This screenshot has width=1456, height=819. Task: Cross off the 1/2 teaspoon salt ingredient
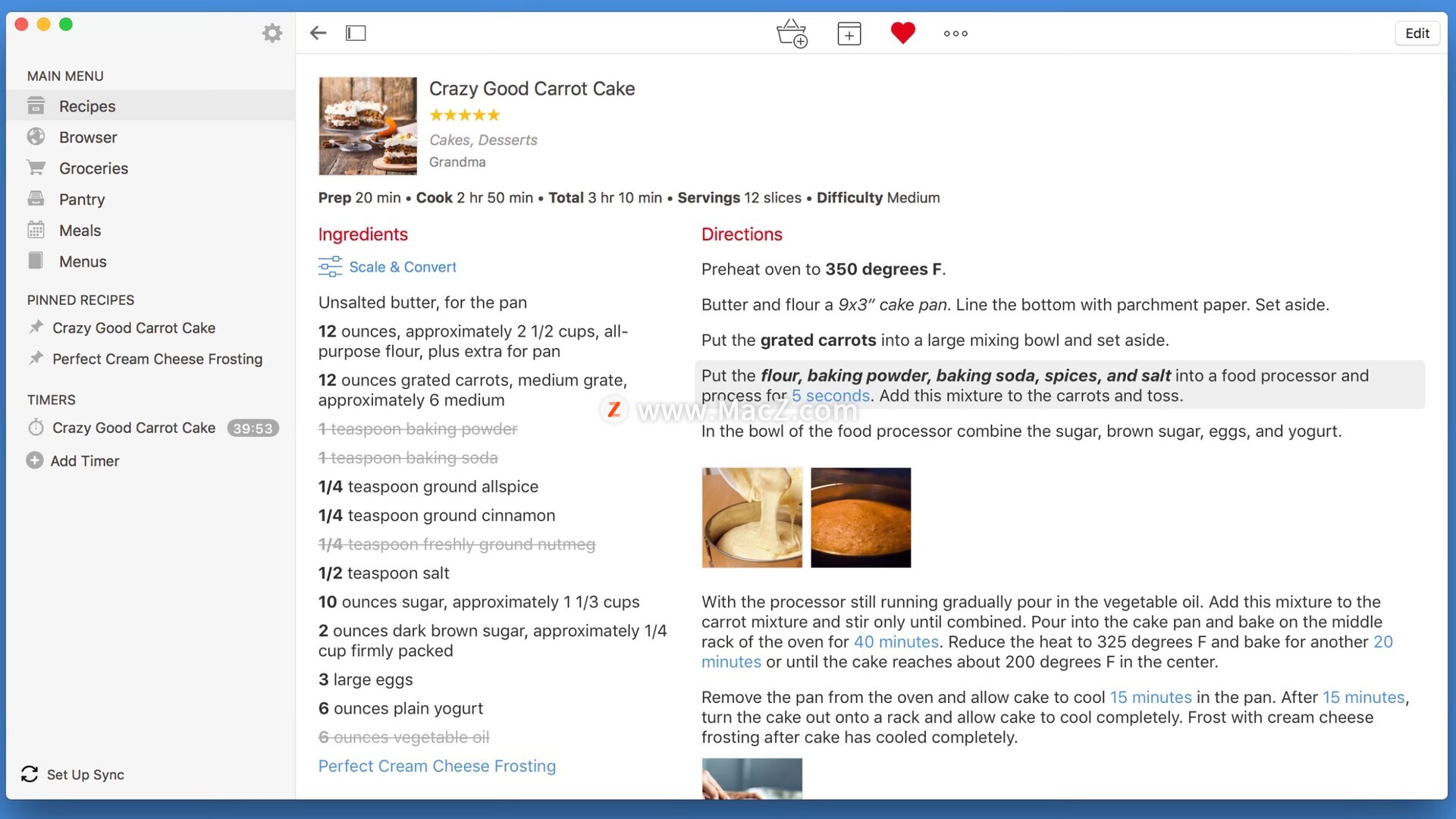click(384, 573)
